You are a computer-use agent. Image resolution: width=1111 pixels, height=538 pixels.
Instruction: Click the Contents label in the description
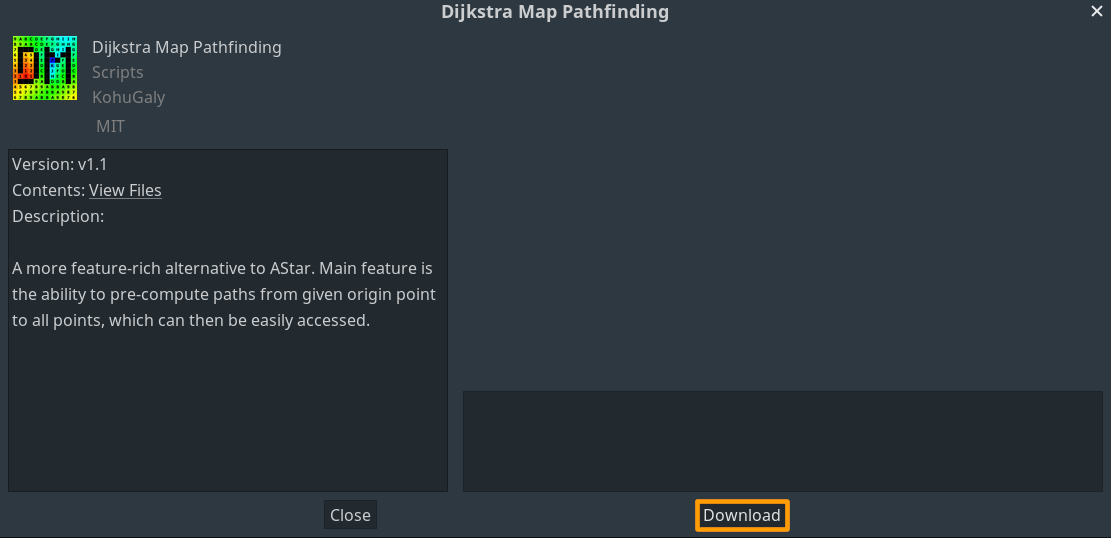coord(49,190)
